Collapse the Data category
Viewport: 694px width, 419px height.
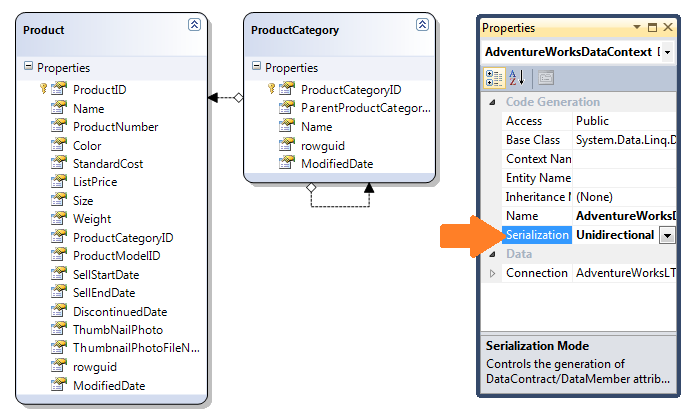click(x=492, y=254)
